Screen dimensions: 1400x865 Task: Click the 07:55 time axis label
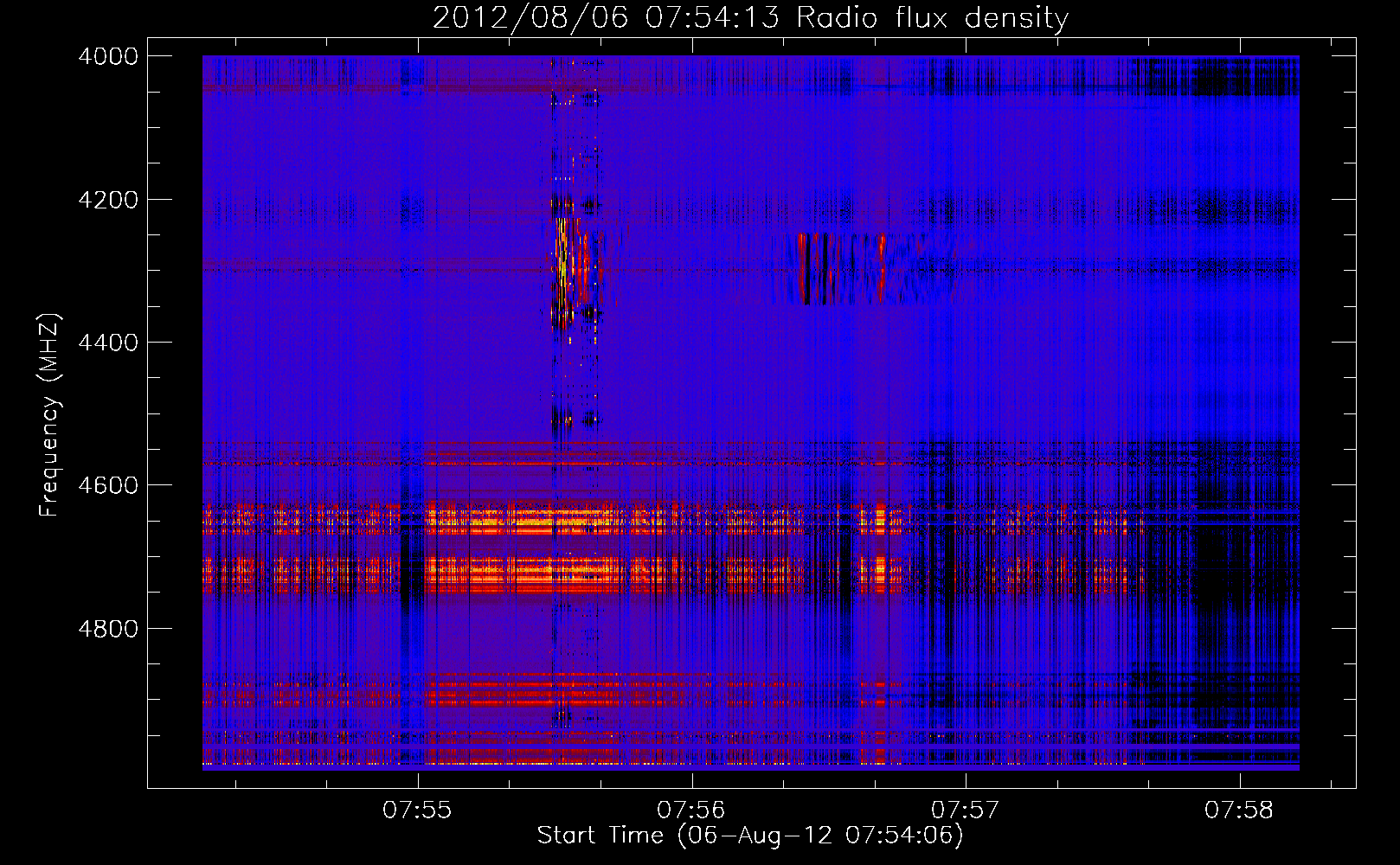[418, 811]
